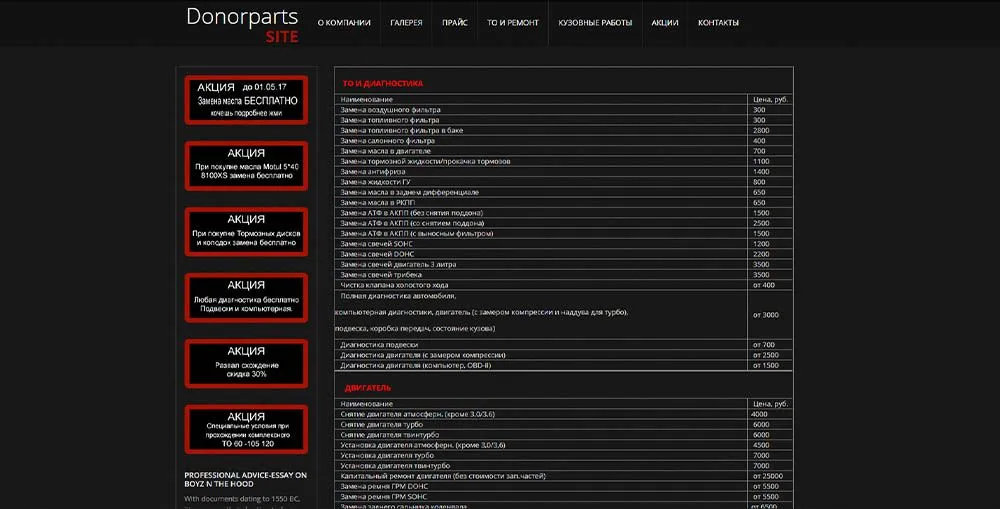Navigate to КУЗОВНЫЕ РАБОТЫ
The height and width of the screenshot is (509, 1000).
coord(595,23)
